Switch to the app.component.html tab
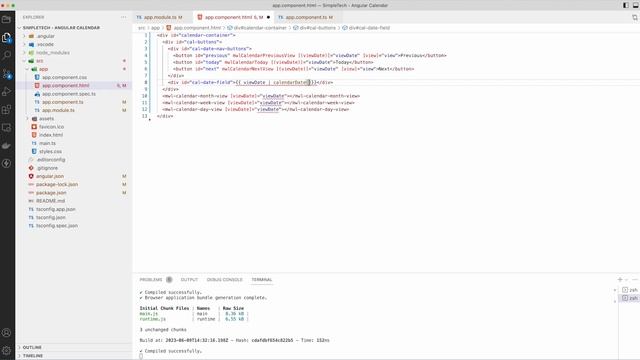 point(233,17)
